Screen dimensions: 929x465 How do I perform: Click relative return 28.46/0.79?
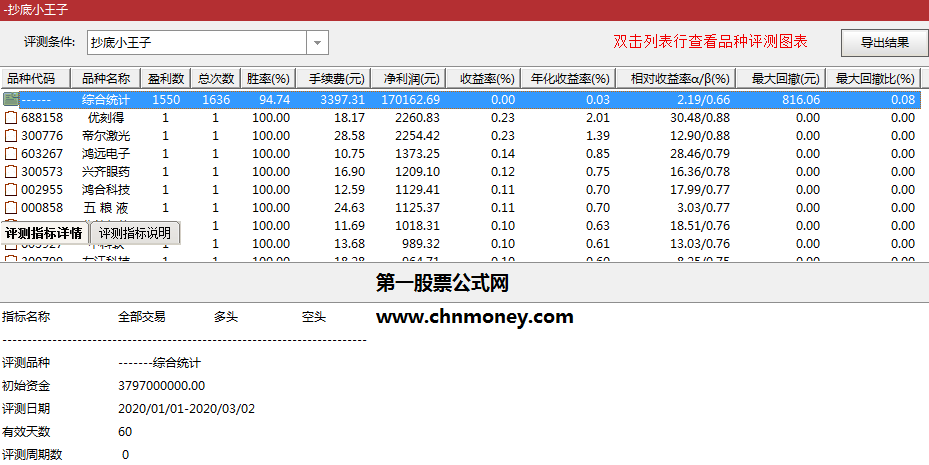(x=700, y=154)
